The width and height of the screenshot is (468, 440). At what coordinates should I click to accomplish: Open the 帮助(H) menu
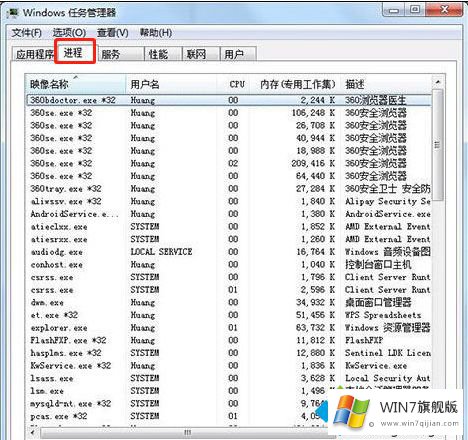(x=156, y=33)
